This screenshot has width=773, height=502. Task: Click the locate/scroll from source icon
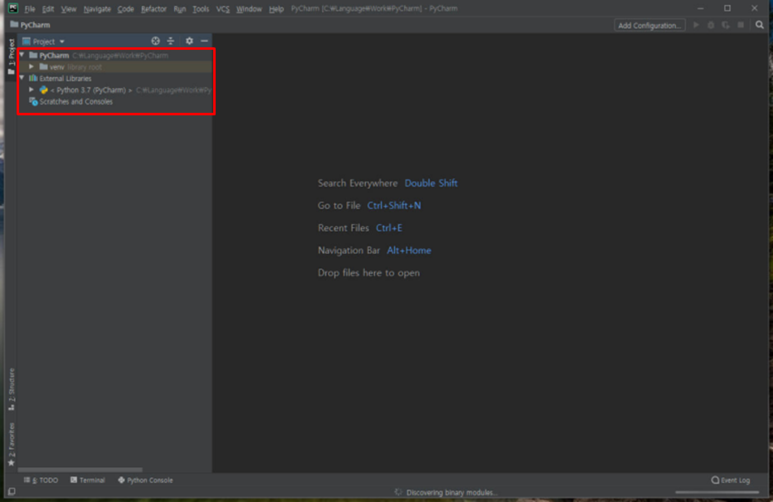155,41
